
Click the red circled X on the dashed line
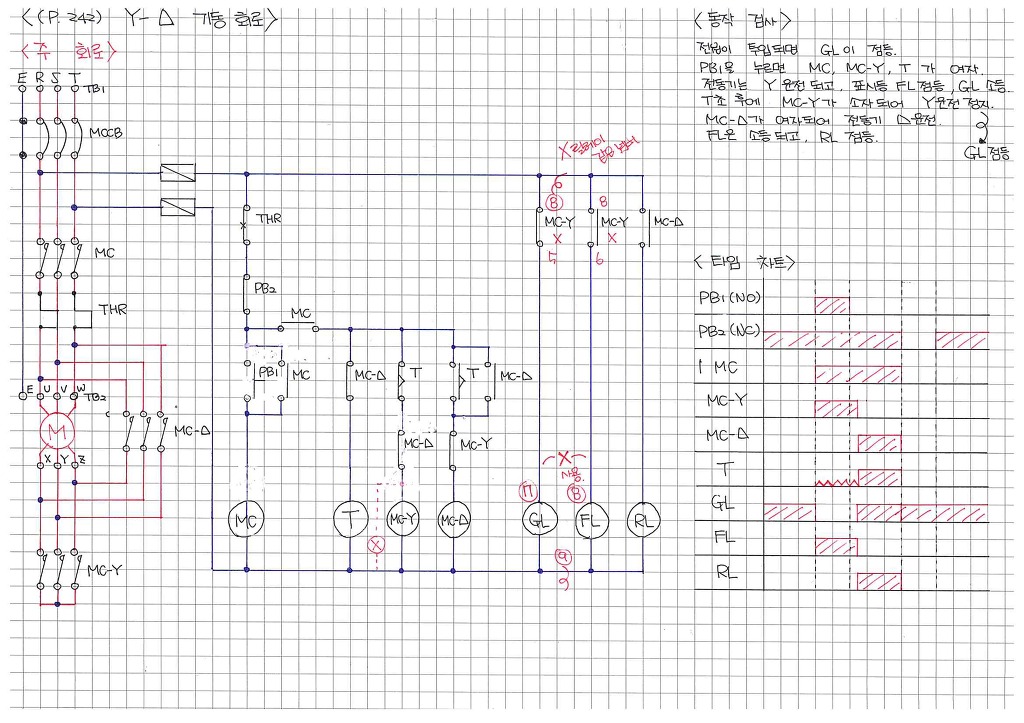[376, 544]
